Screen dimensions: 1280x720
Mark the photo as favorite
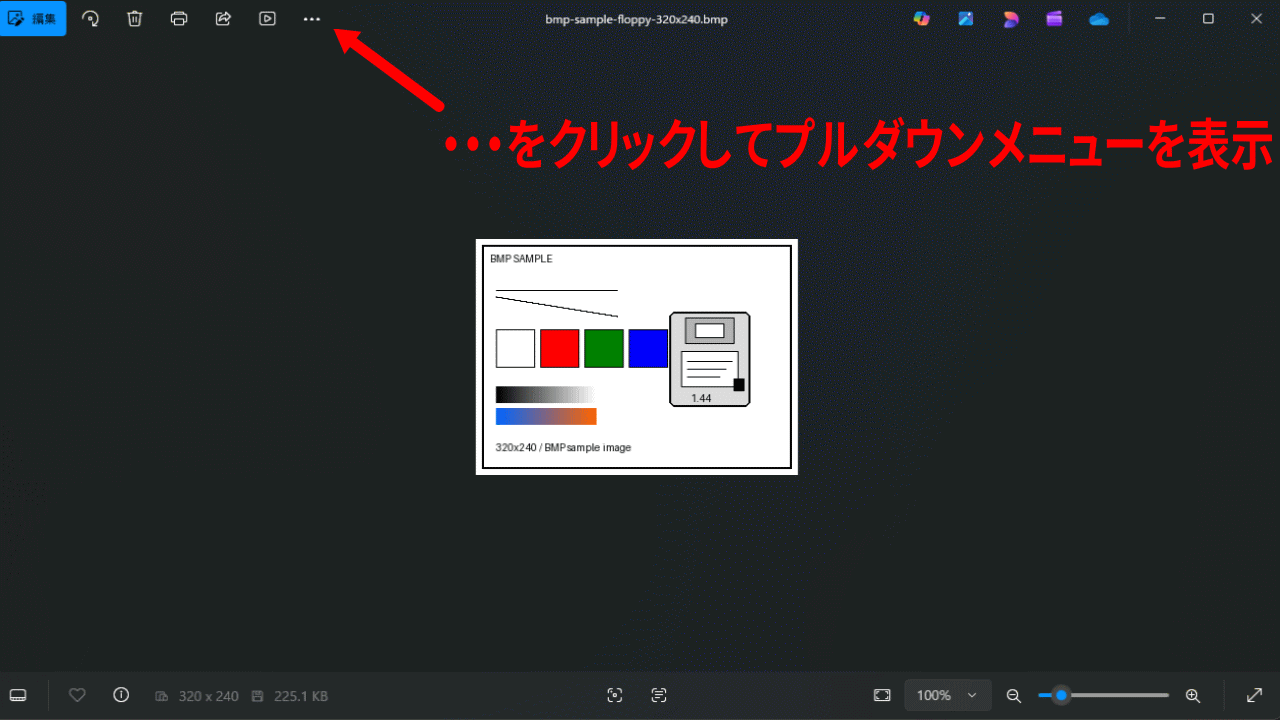click(77, 695)
